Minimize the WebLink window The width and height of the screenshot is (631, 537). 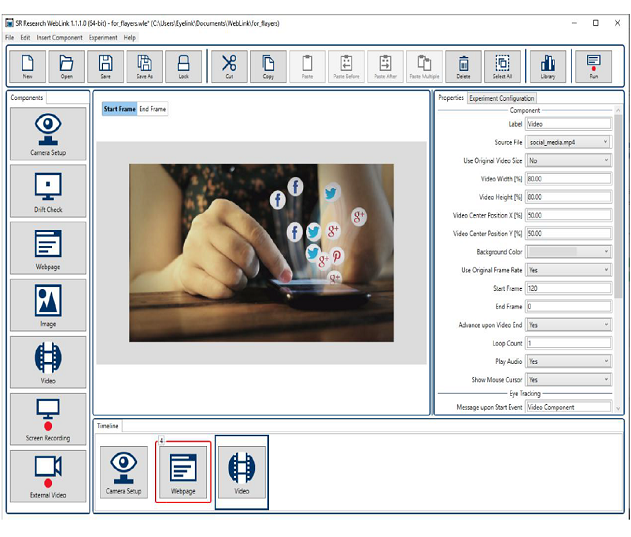tap(574, 23)
